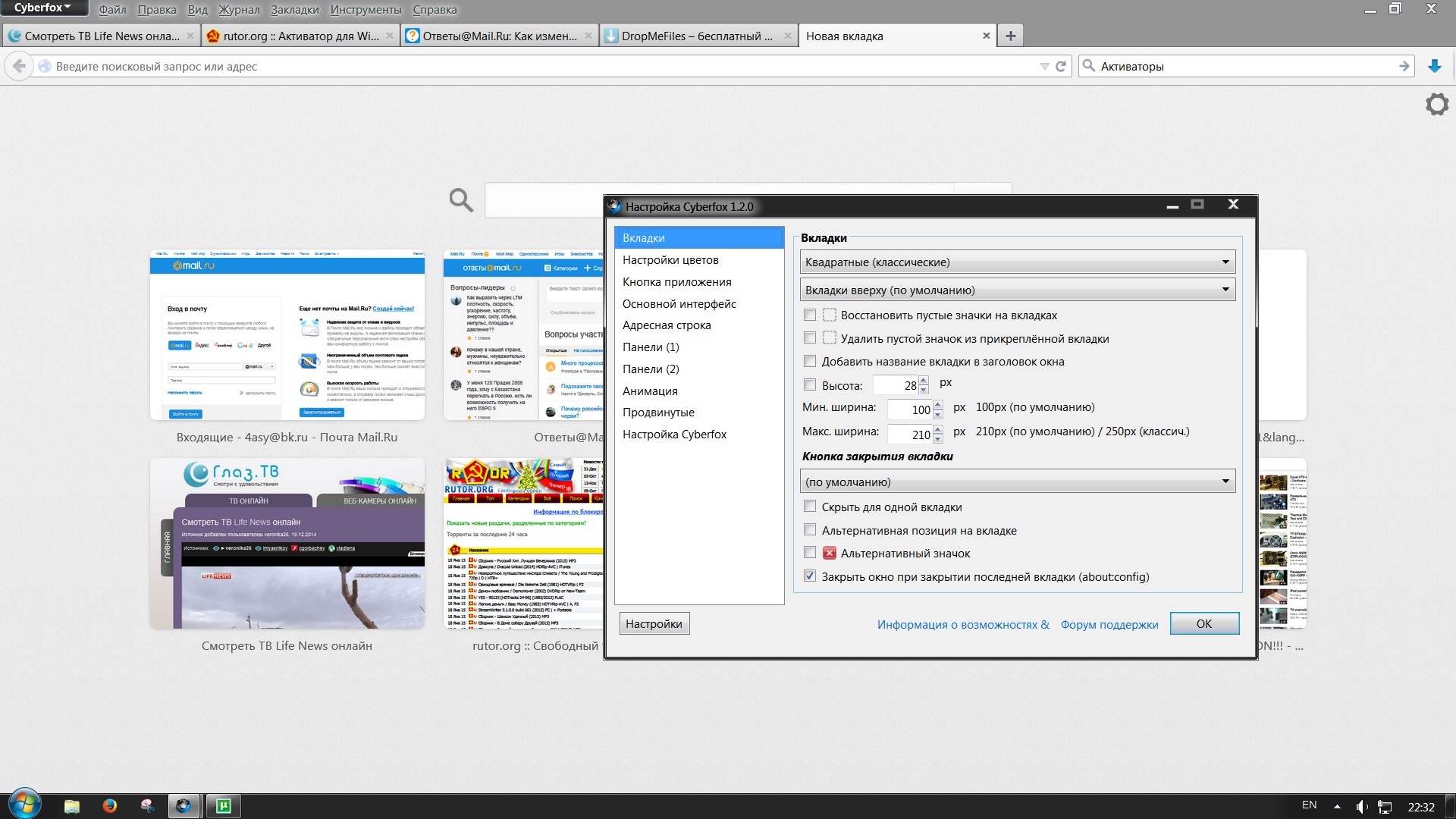This screenshot has height=819, width=1456.
Task: Enable Добавить название вкладки в заголовок окна
Action: (x=810, y=361)
